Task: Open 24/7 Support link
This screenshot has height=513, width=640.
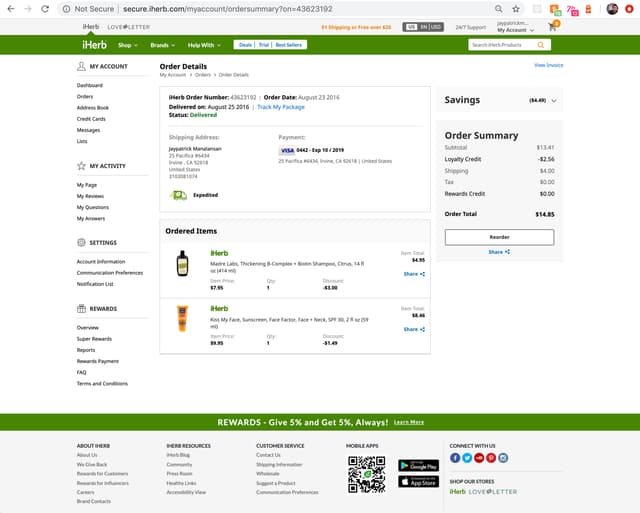Action: (x=471, y=27)
